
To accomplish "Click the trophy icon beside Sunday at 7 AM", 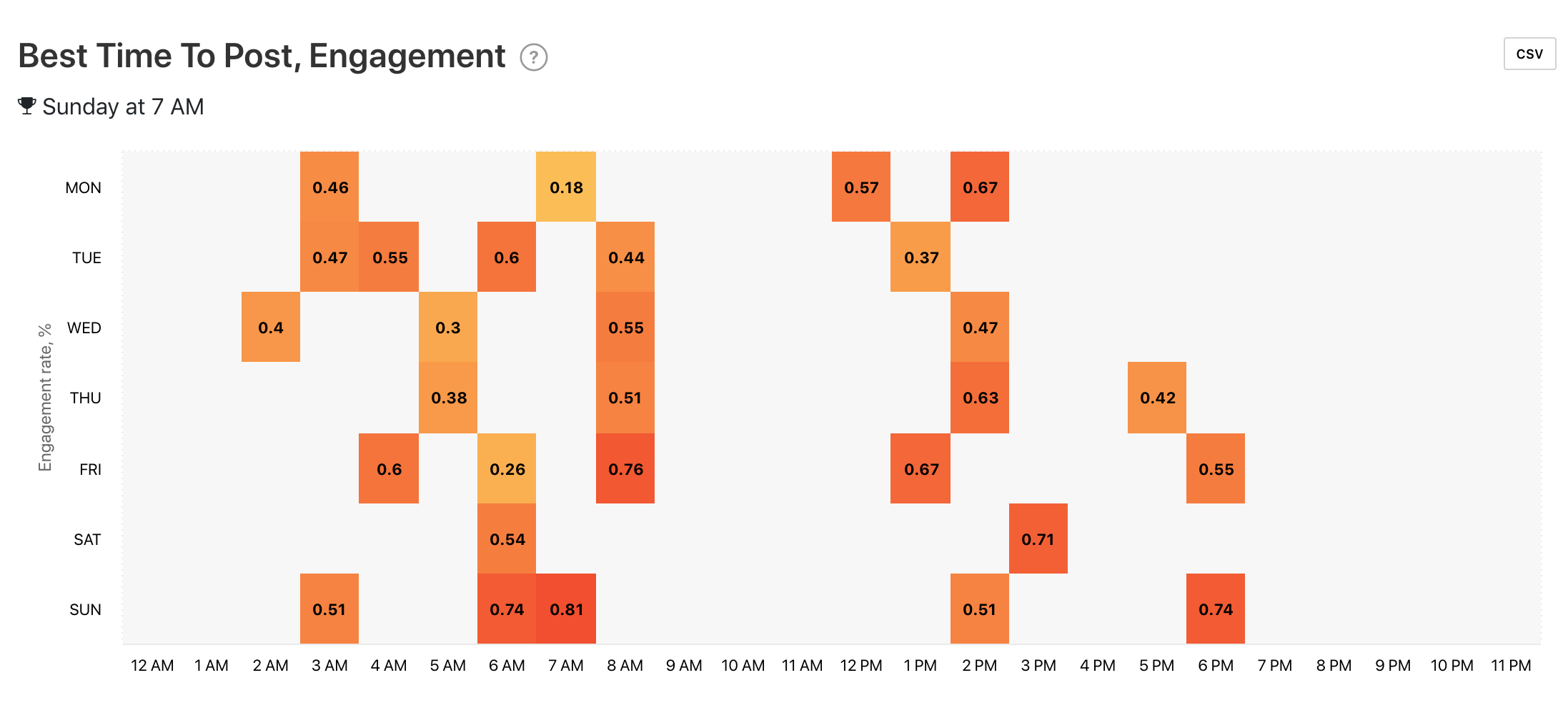I will (x=26, y=106).
